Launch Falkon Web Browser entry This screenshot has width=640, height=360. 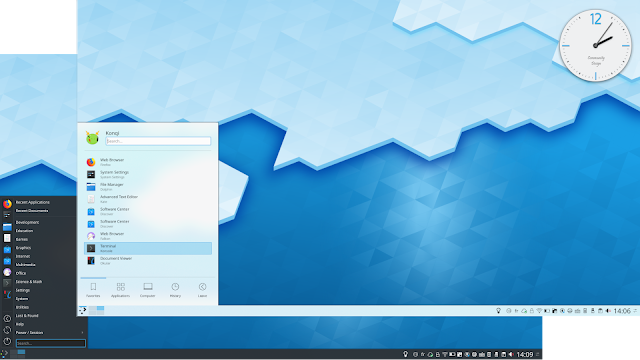(148, 236)
